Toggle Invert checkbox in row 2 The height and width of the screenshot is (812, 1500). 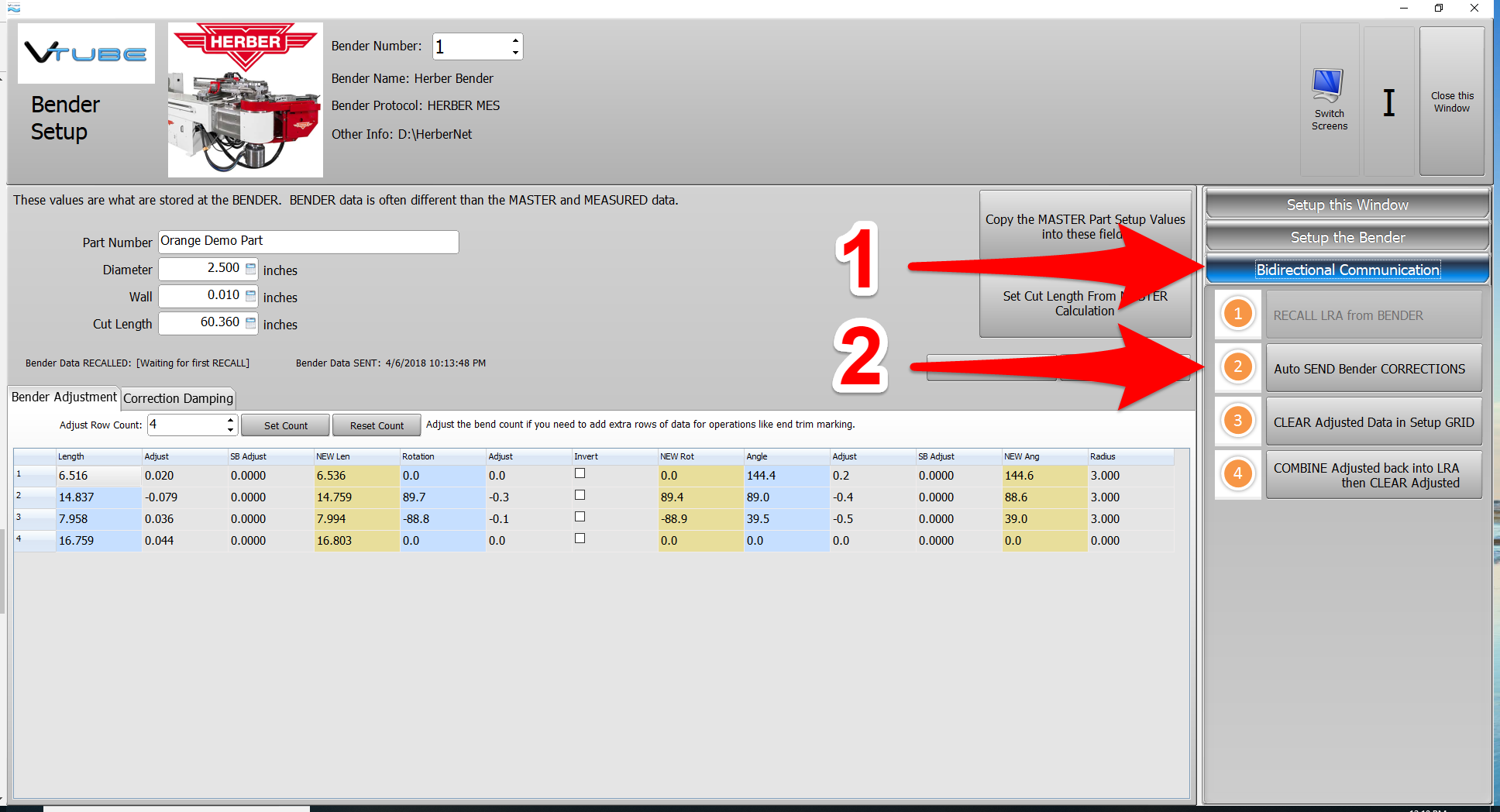tap(580, 495)
